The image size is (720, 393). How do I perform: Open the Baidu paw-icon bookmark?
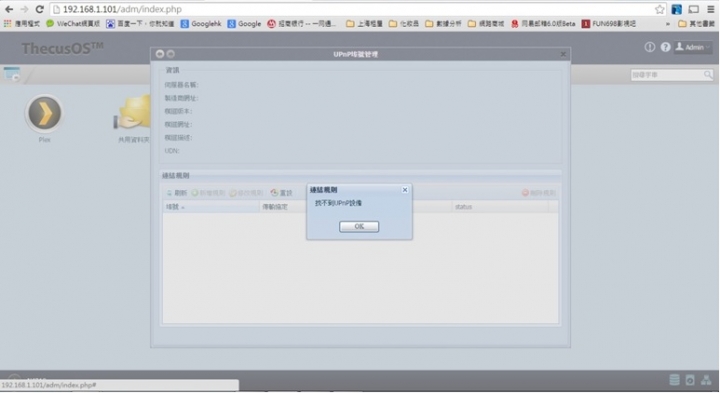coord(140,23)
